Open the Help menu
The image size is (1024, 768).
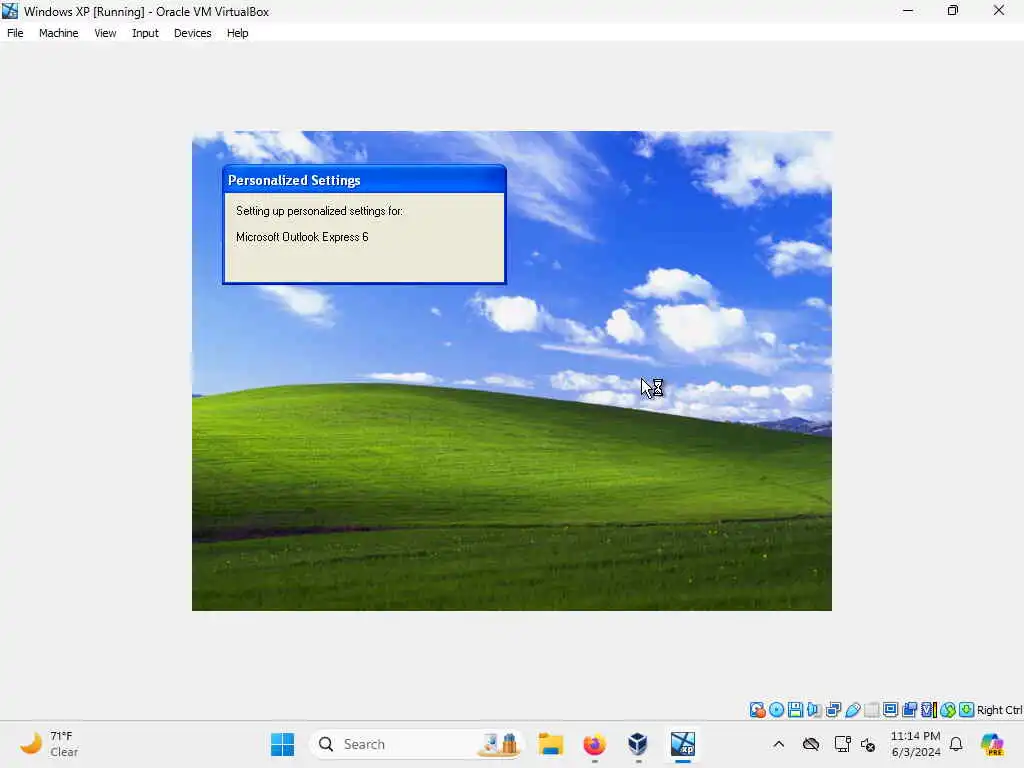click(x=238, y=33)
